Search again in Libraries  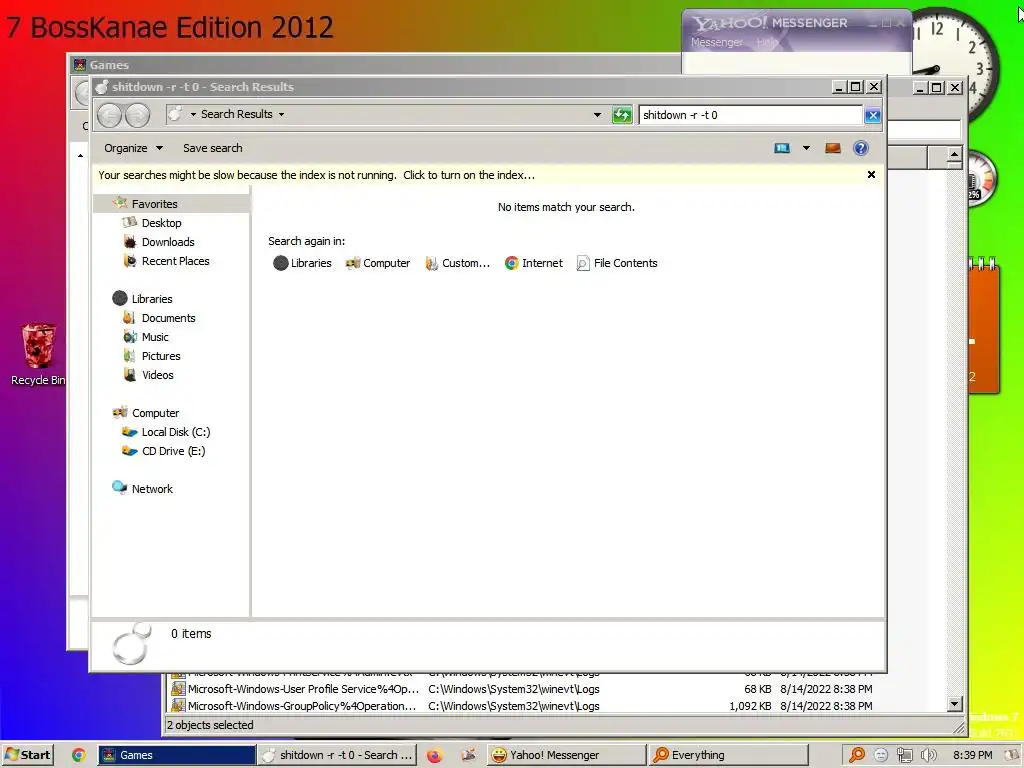(302, 263)
